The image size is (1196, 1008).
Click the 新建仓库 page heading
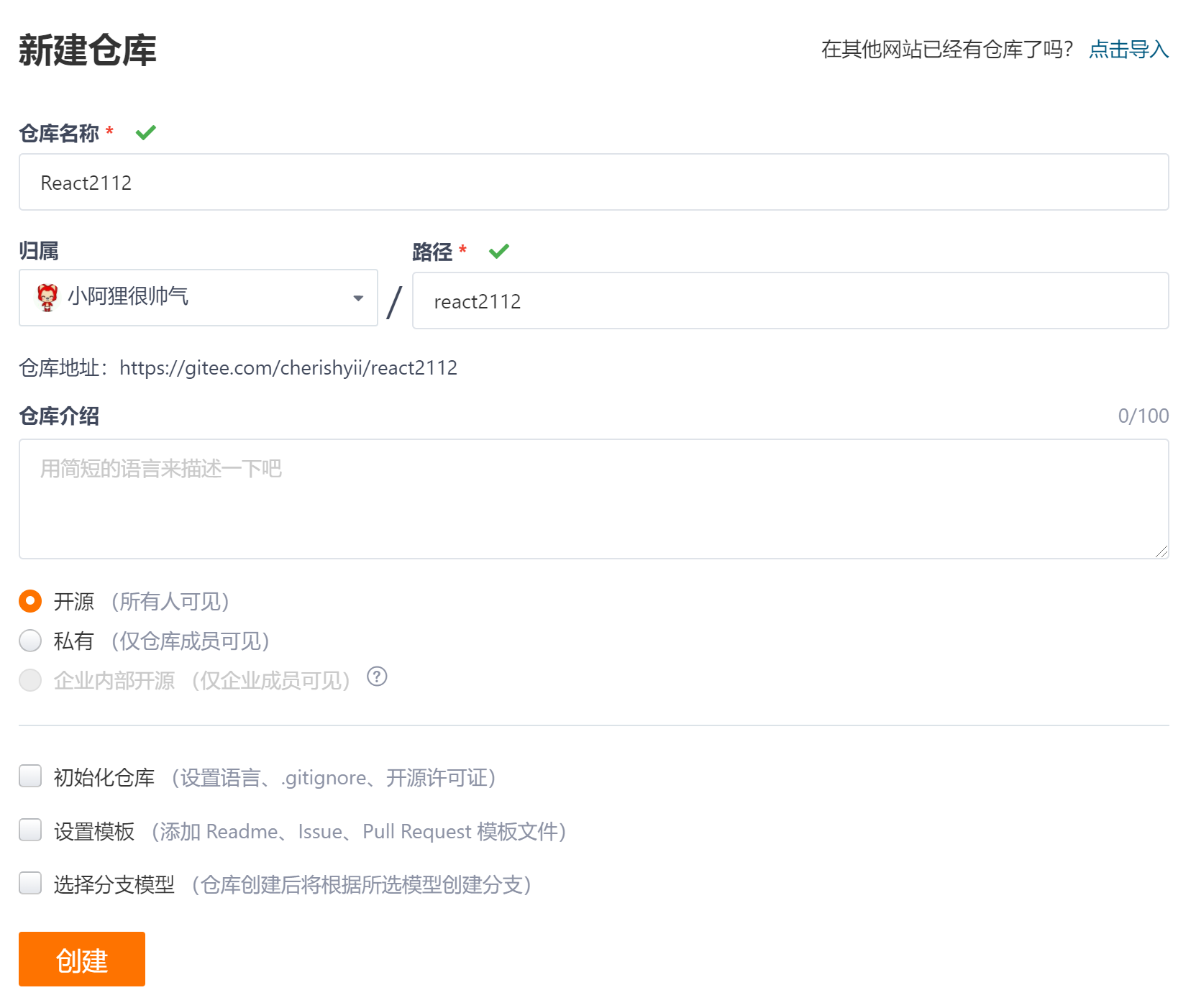(88, 50)
